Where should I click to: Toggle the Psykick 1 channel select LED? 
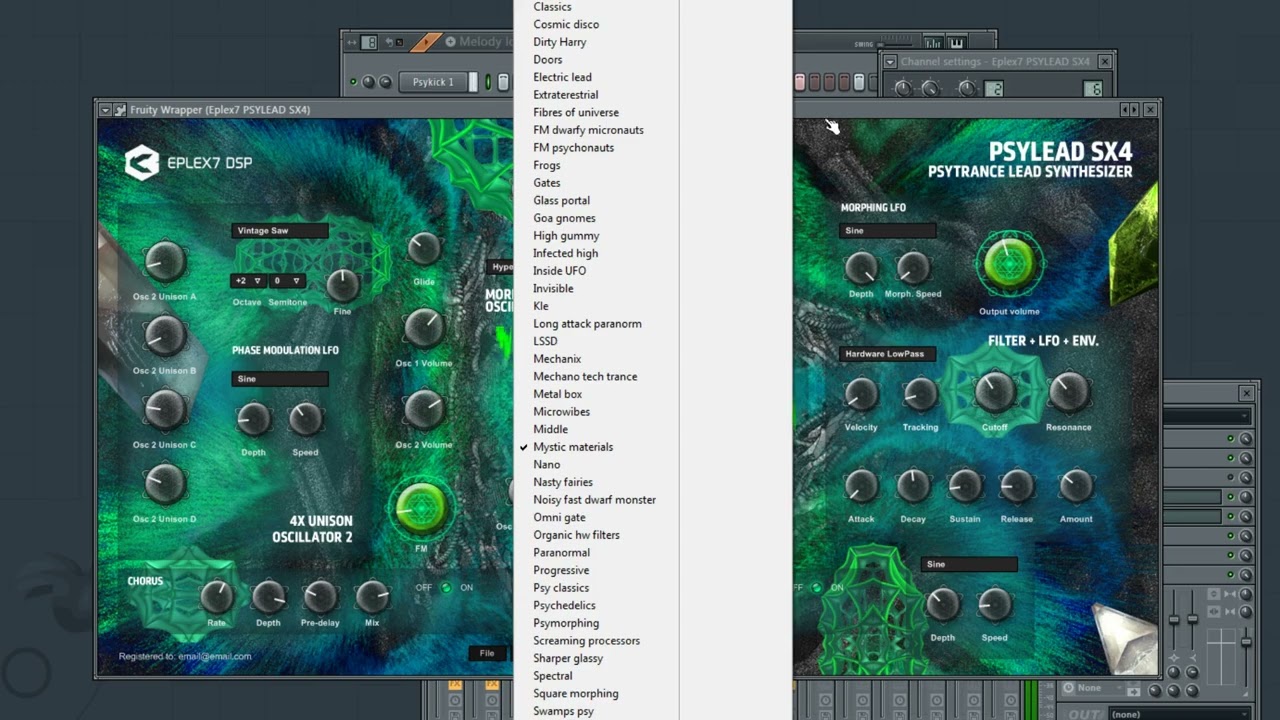pos(488,82)
